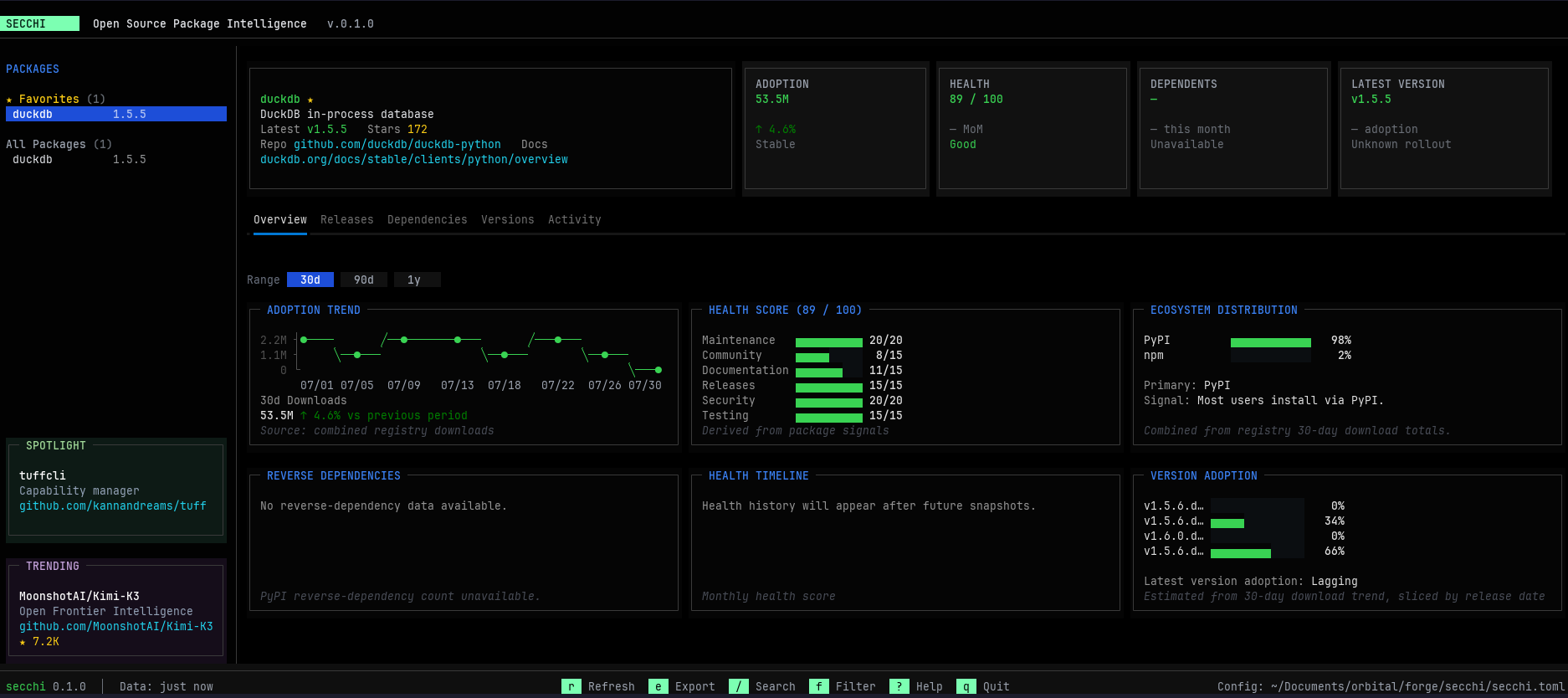Click the Export label in footer
This screenshot has width=1568, height=698.
click(695, 686)
